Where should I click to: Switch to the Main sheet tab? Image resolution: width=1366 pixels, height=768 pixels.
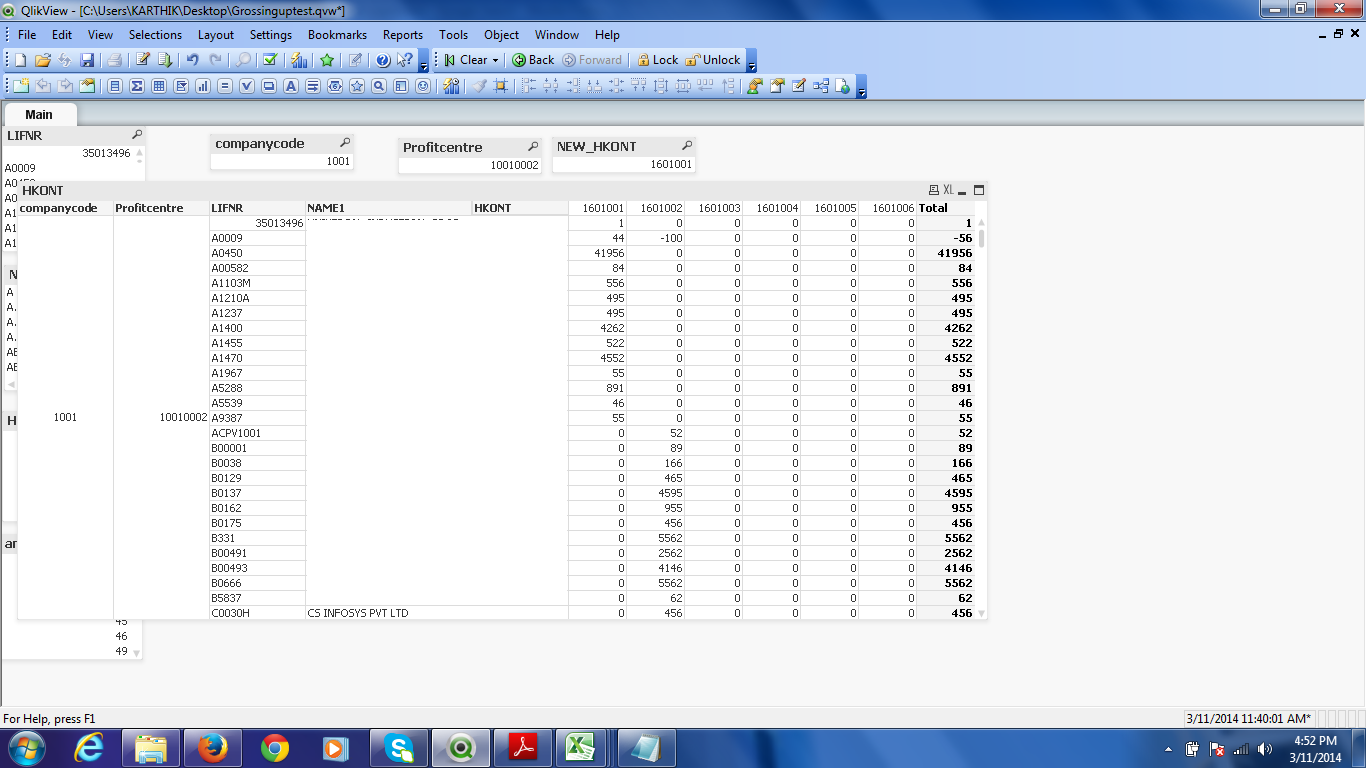click(39, 114)
